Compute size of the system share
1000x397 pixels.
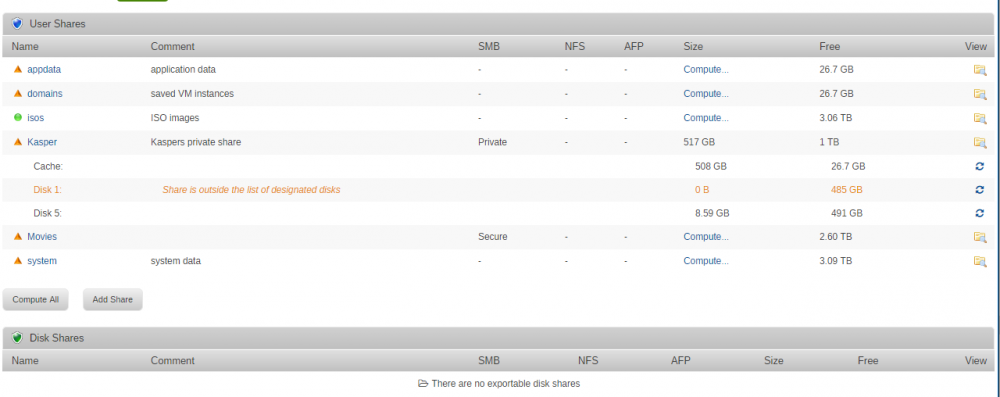[x=706, y=261]
